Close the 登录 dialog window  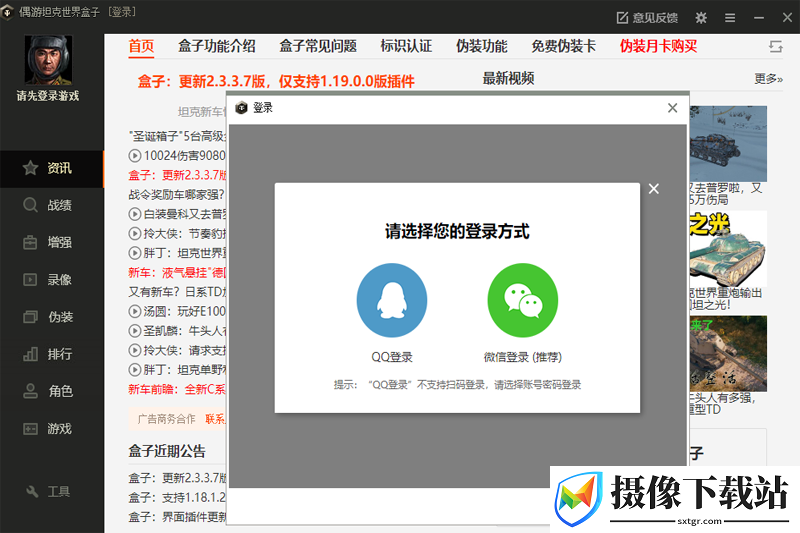pos(672,108)
